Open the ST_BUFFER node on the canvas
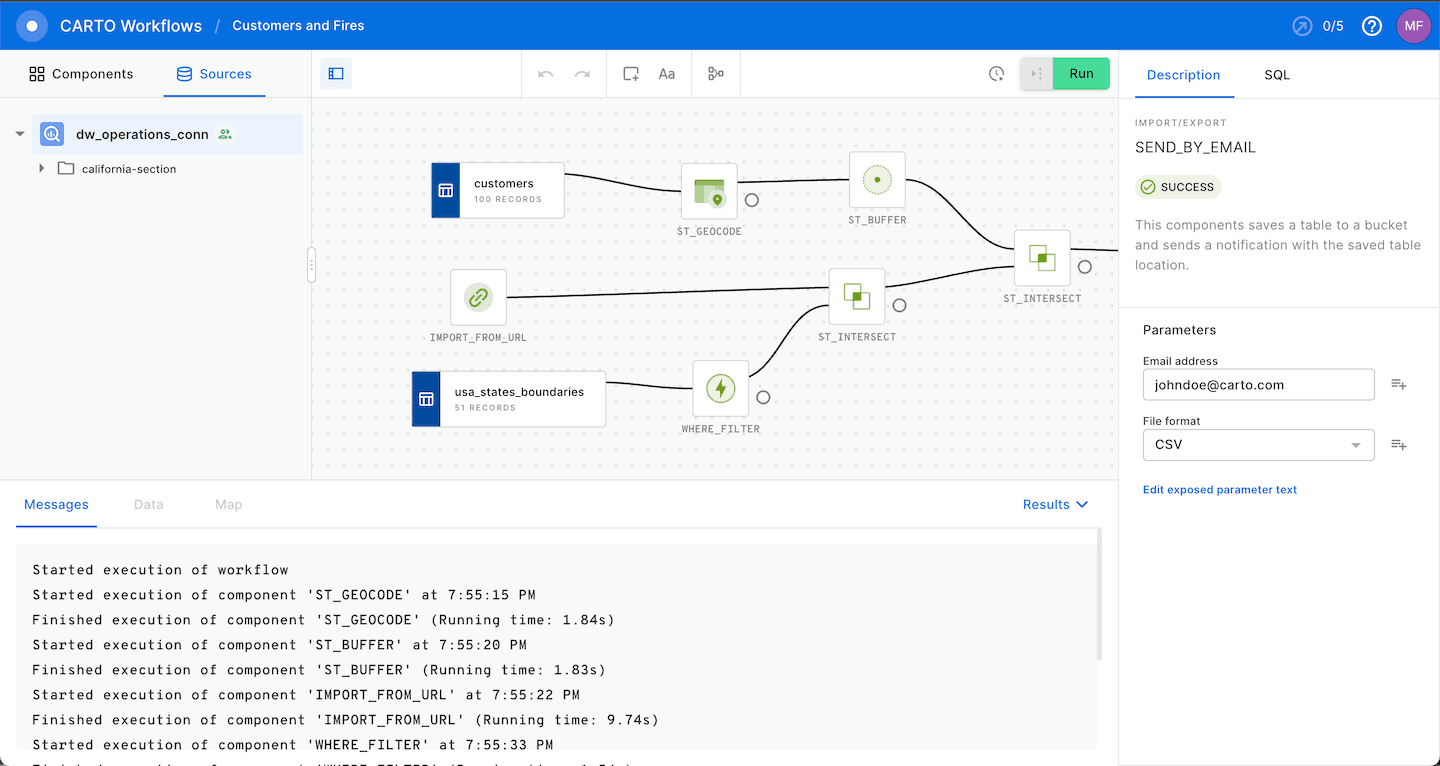 point(876,180)
